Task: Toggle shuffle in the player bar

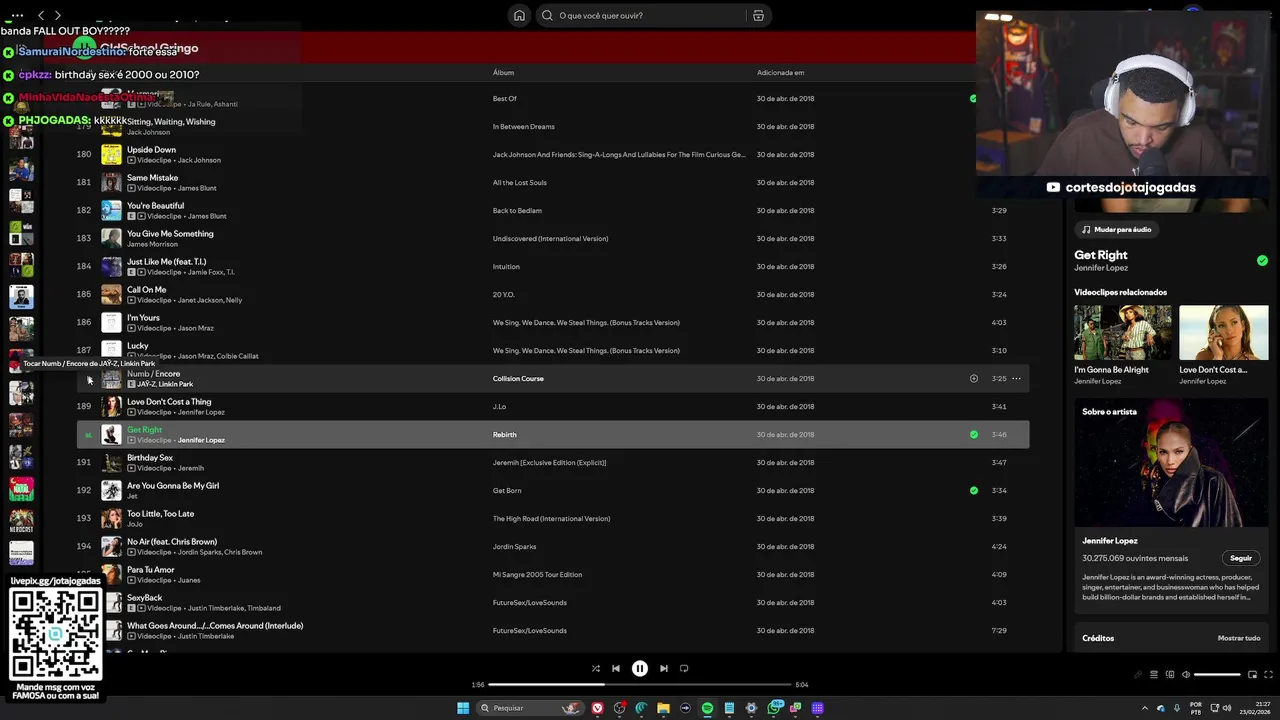Action: tap(595, 669)
